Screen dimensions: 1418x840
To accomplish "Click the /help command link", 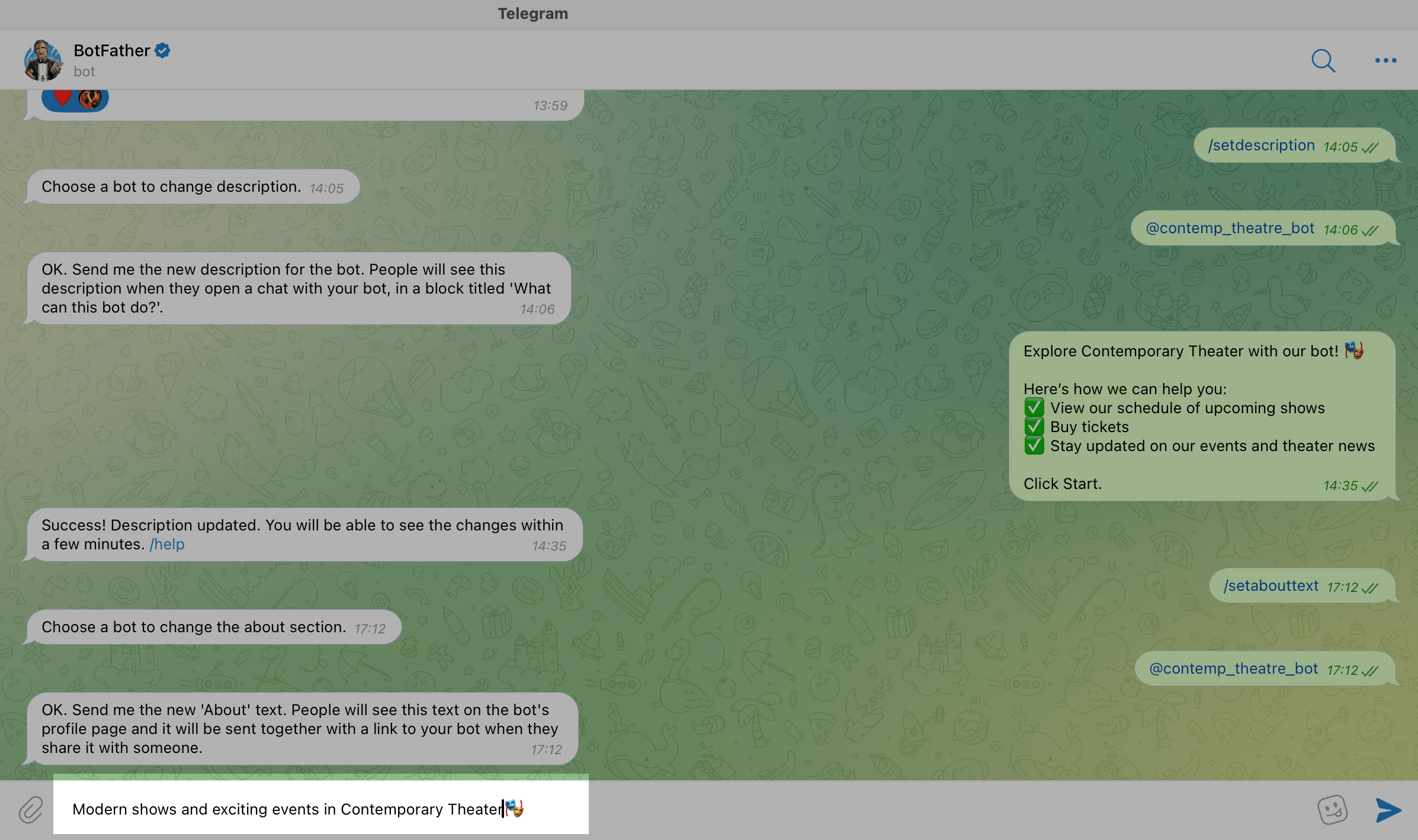I will [167, 544].
